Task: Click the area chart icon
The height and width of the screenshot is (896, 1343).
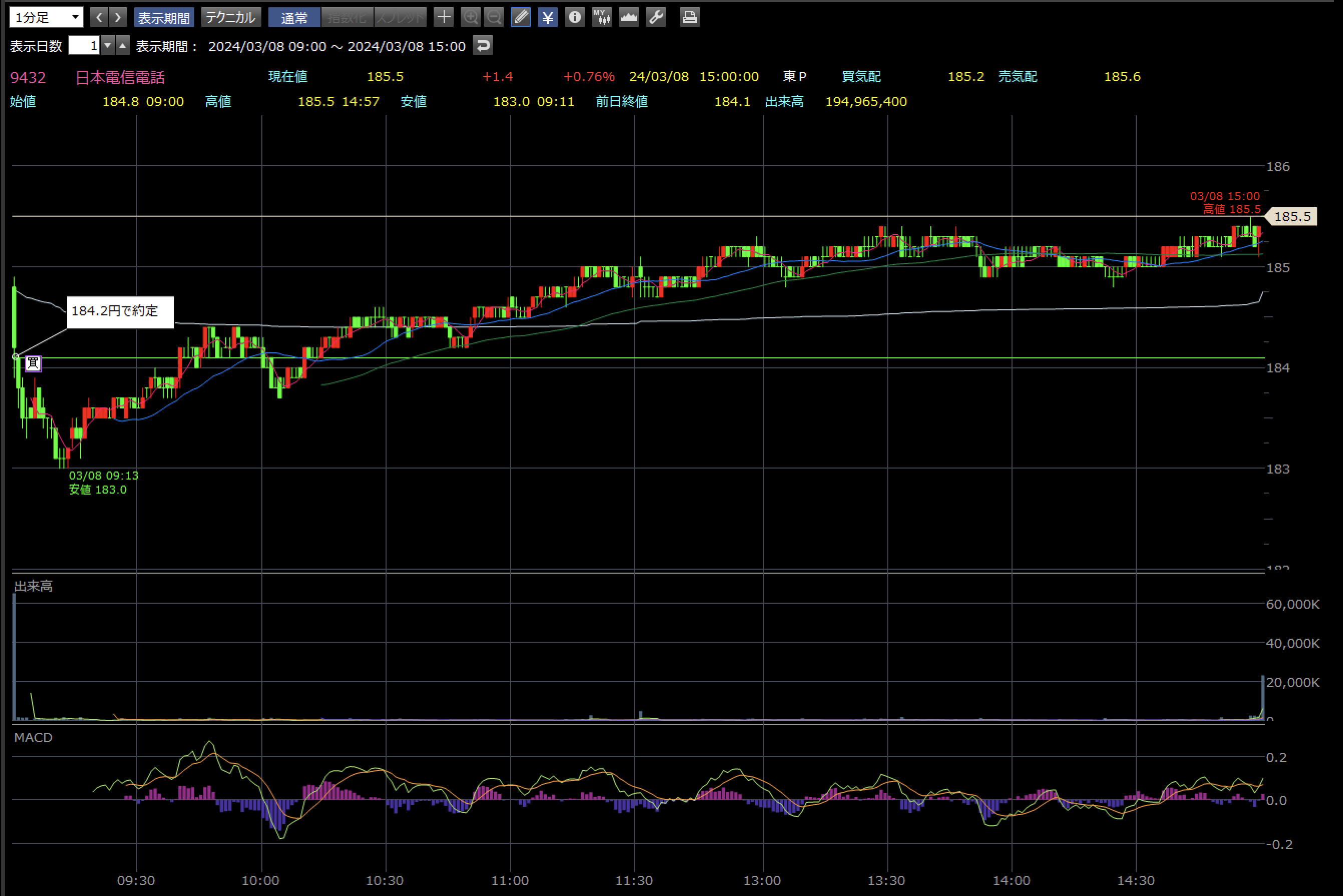Action: click(628, 17)
